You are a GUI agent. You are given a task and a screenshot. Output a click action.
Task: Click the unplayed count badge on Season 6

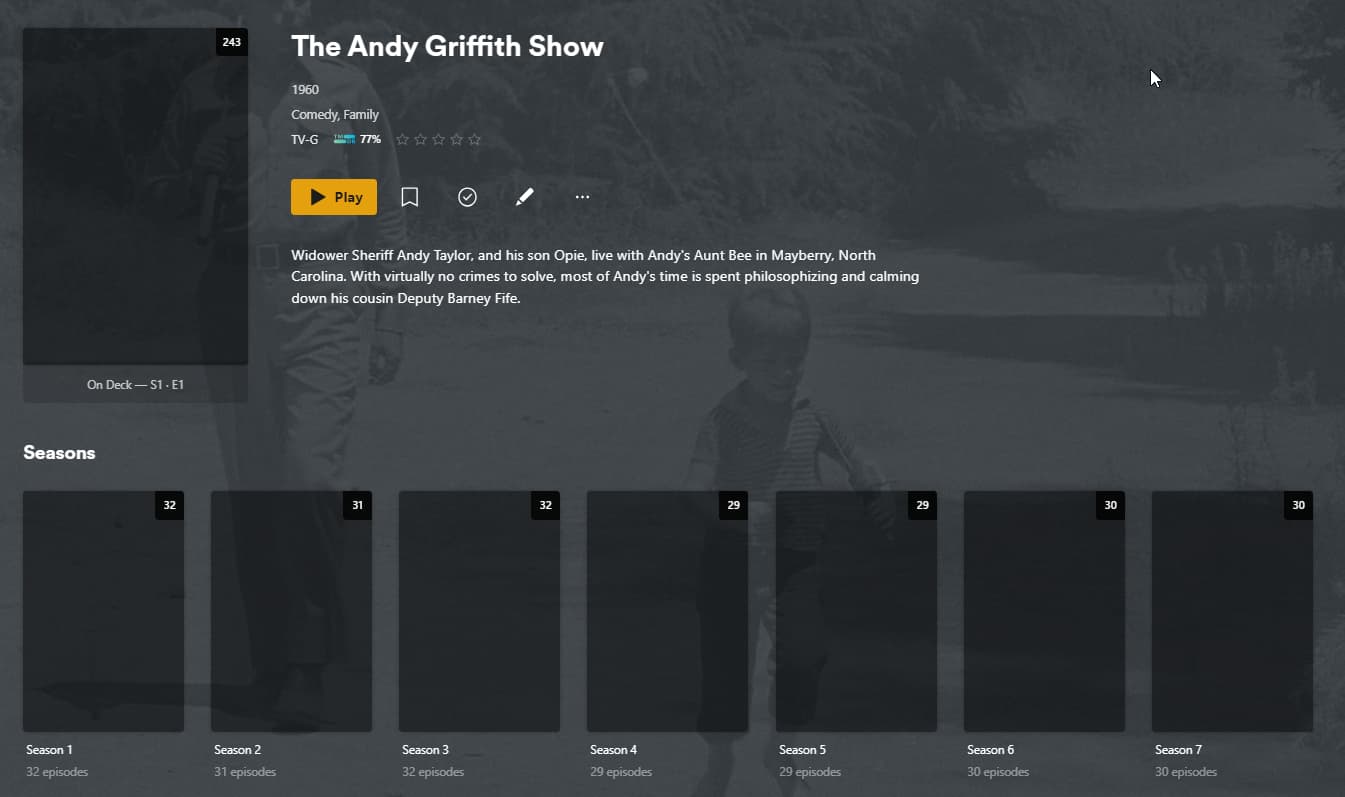(1110, 505)
